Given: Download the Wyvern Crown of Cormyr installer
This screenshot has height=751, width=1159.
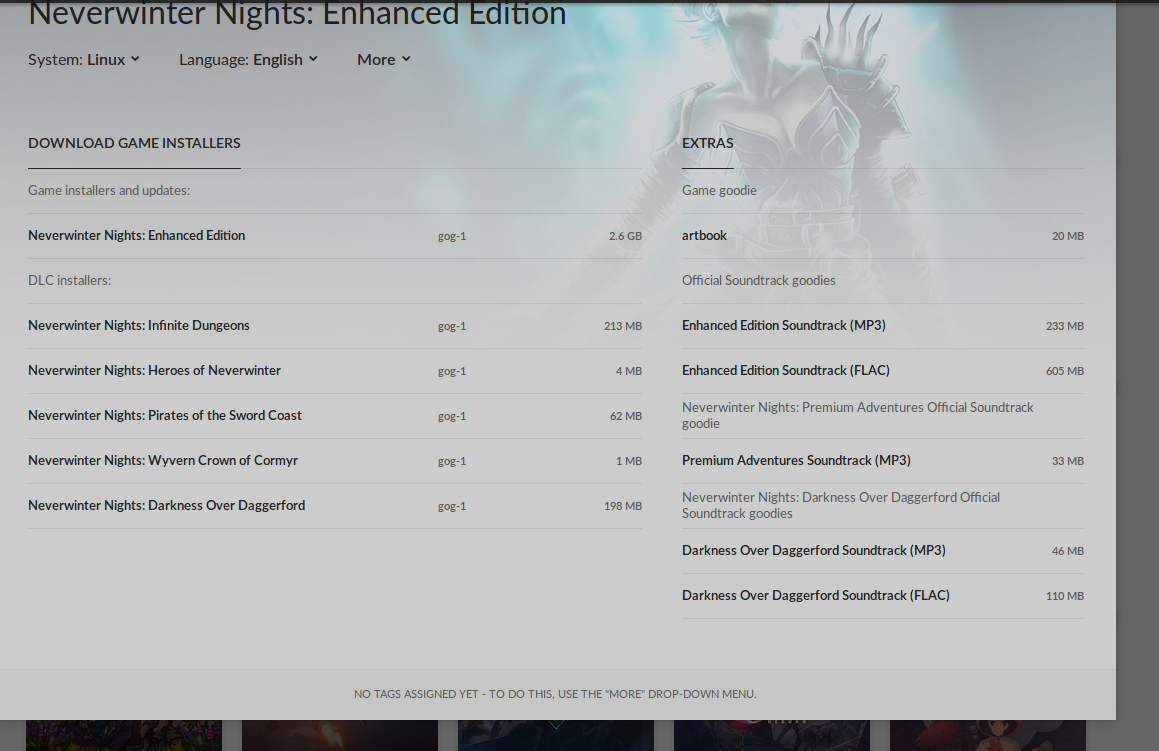Looking at the screenshot, I should click(x=335, y=461).
